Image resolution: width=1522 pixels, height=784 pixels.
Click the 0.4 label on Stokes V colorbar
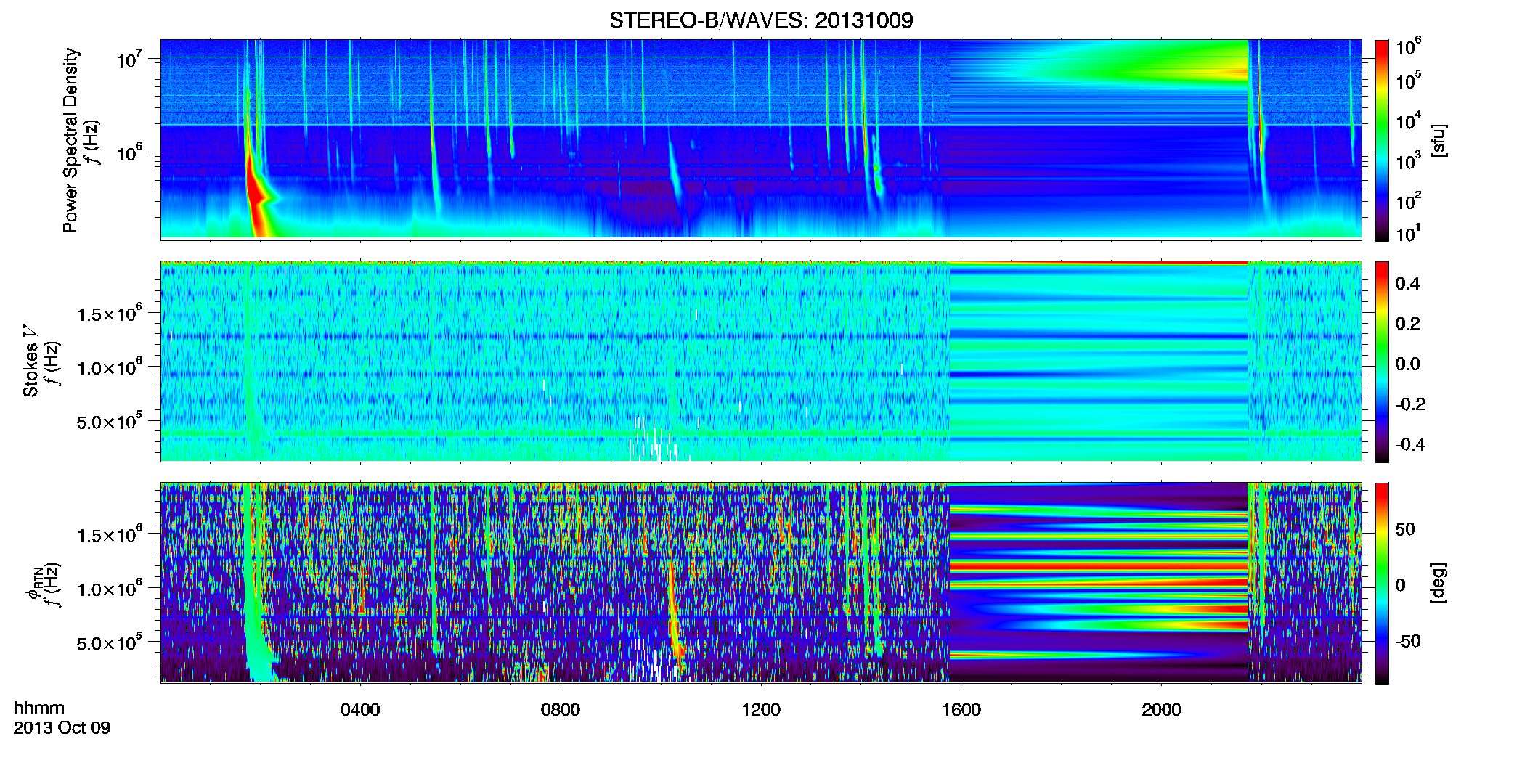[x=1407, y=284]
